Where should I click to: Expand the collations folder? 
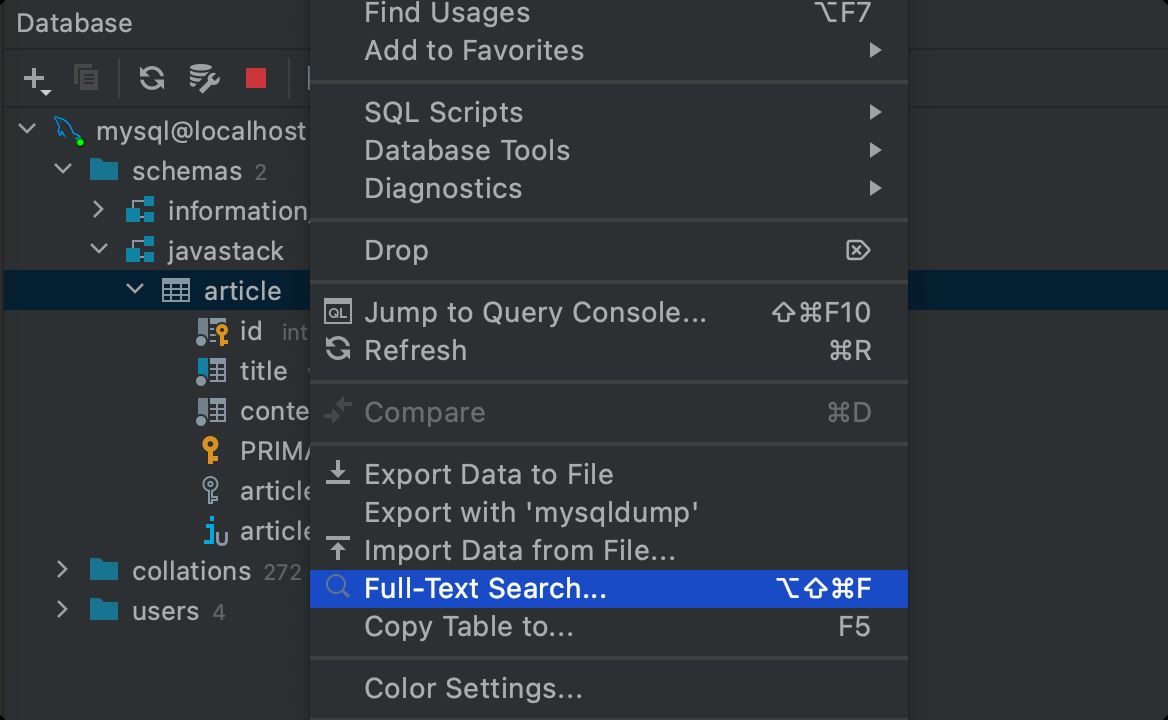click(x=62, y=570)
